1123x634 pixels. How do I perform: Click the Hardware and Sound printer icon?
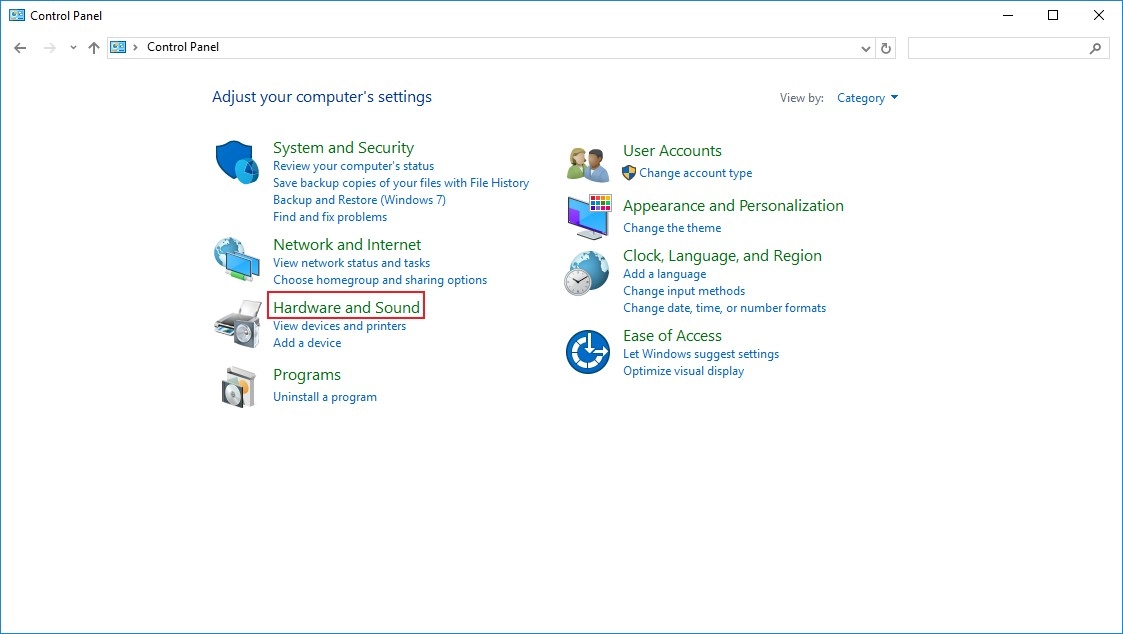click(x=236, y=322)
